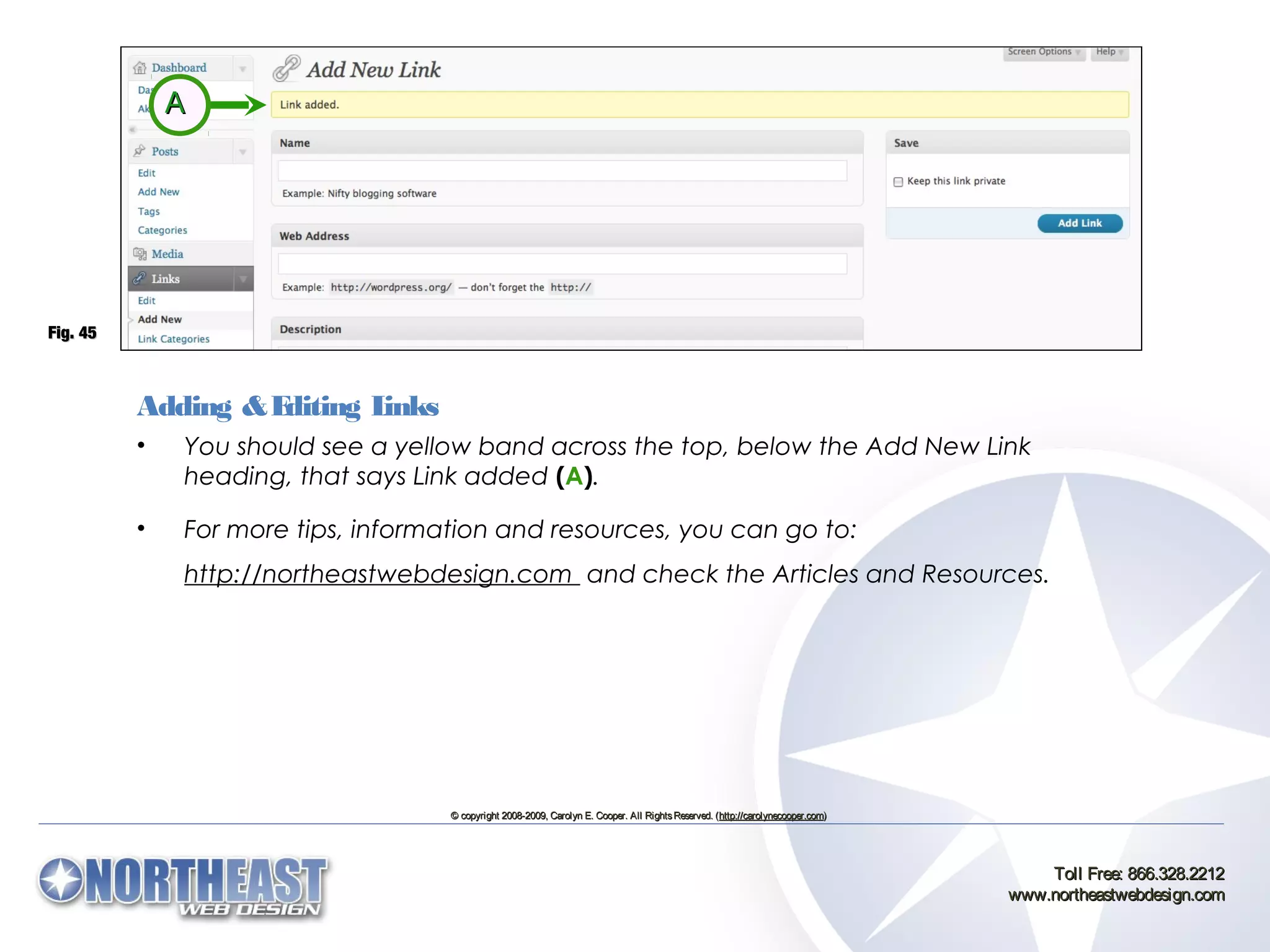The width and height of the screenshot is (1270, 952).
Task: Click the Adding & Editing Links heading
Action: [288, 407]
